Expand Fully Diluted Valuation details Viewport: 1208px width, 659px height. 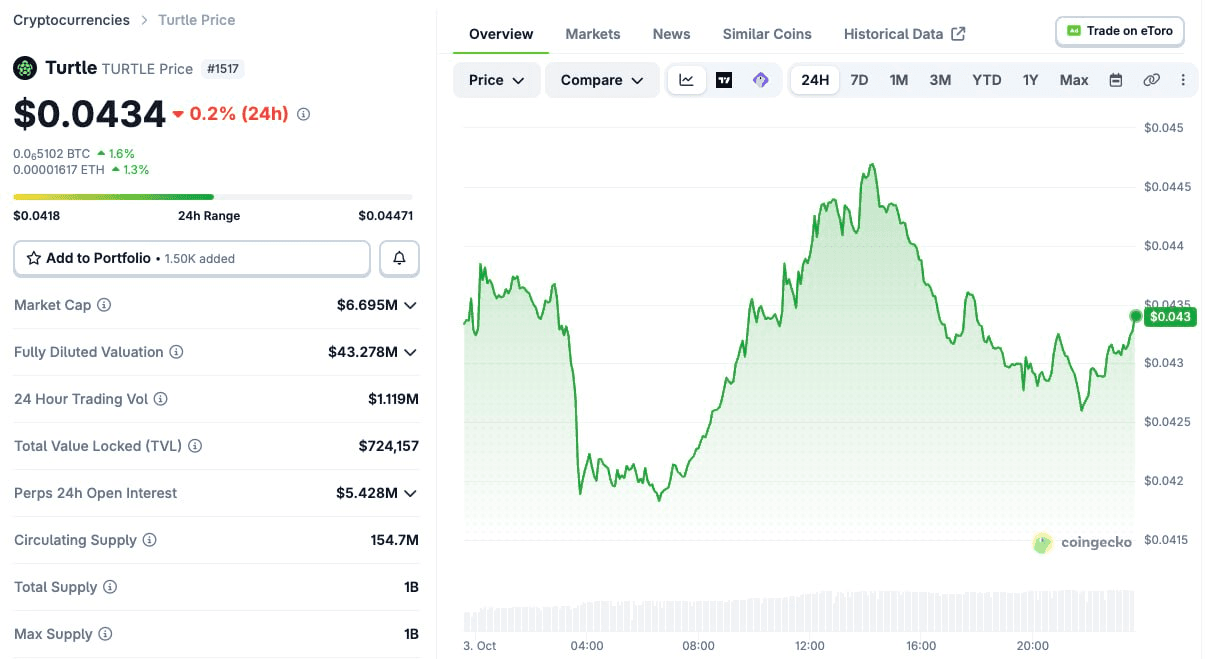click(x=410, y=352)
